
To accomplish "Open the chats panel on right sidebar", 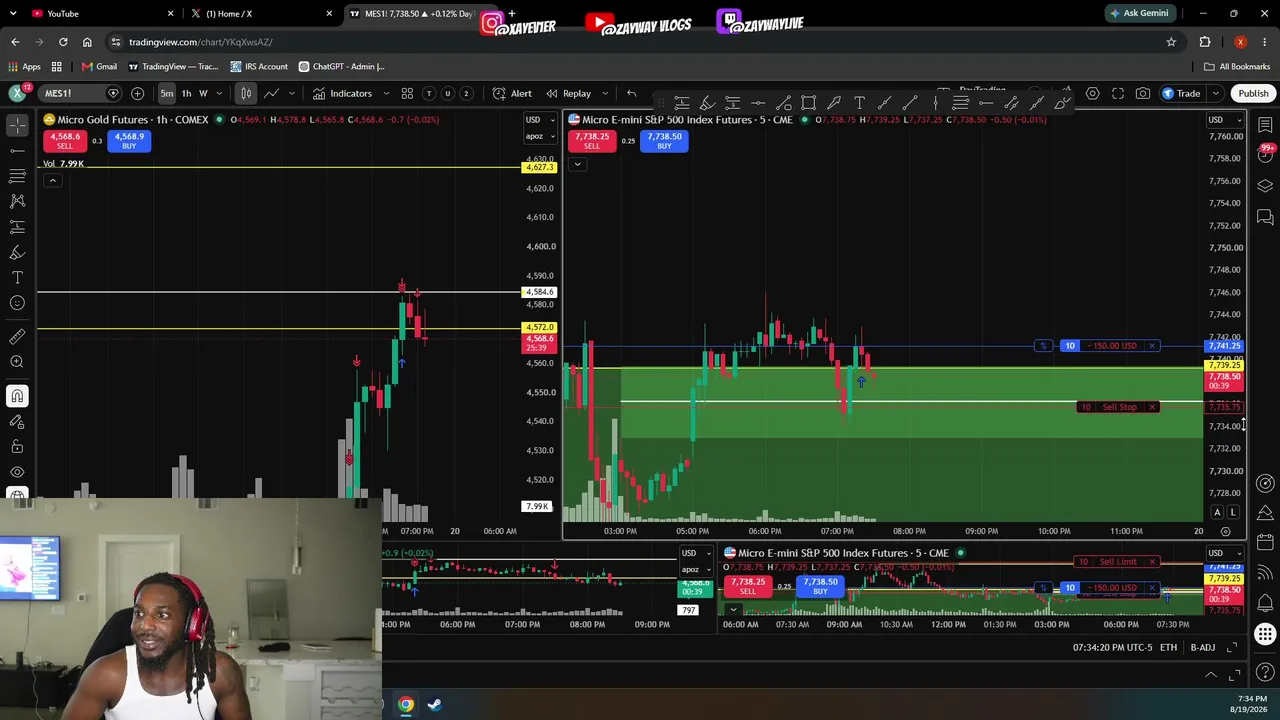I will click(x=1265, y=217).
